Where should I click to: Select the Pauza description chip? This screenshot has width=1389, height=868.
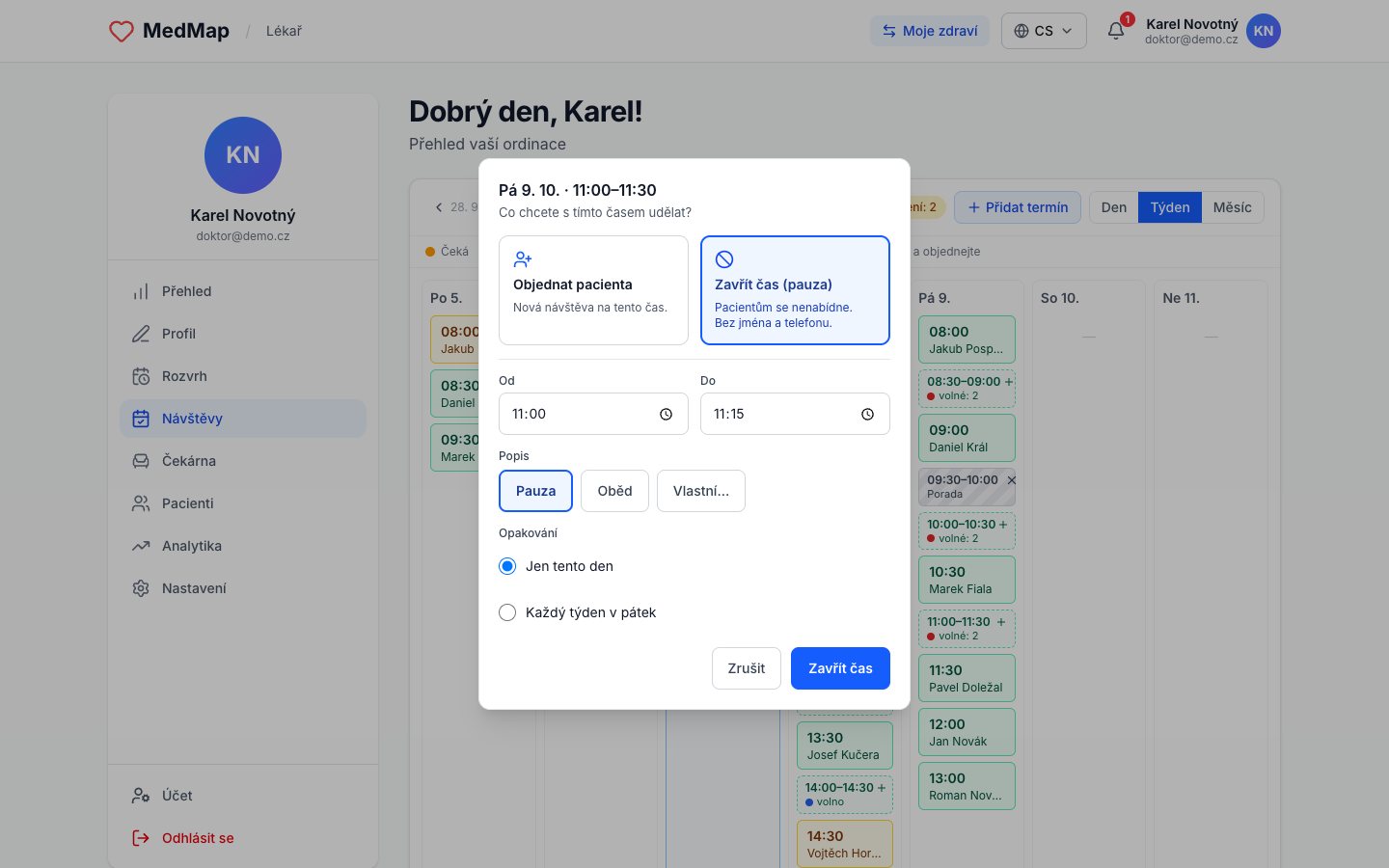tap(535, 491)
